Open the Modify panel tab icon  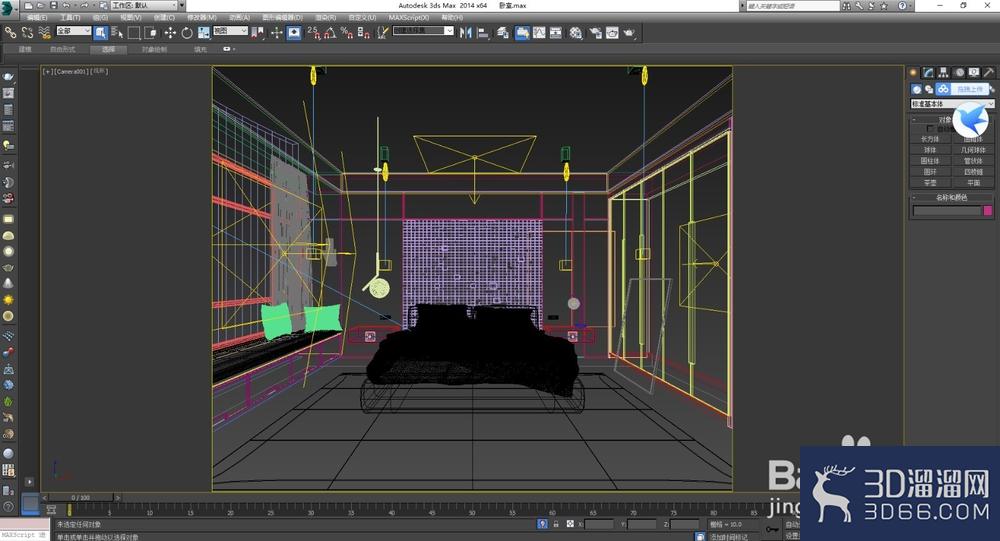[928, 72]
